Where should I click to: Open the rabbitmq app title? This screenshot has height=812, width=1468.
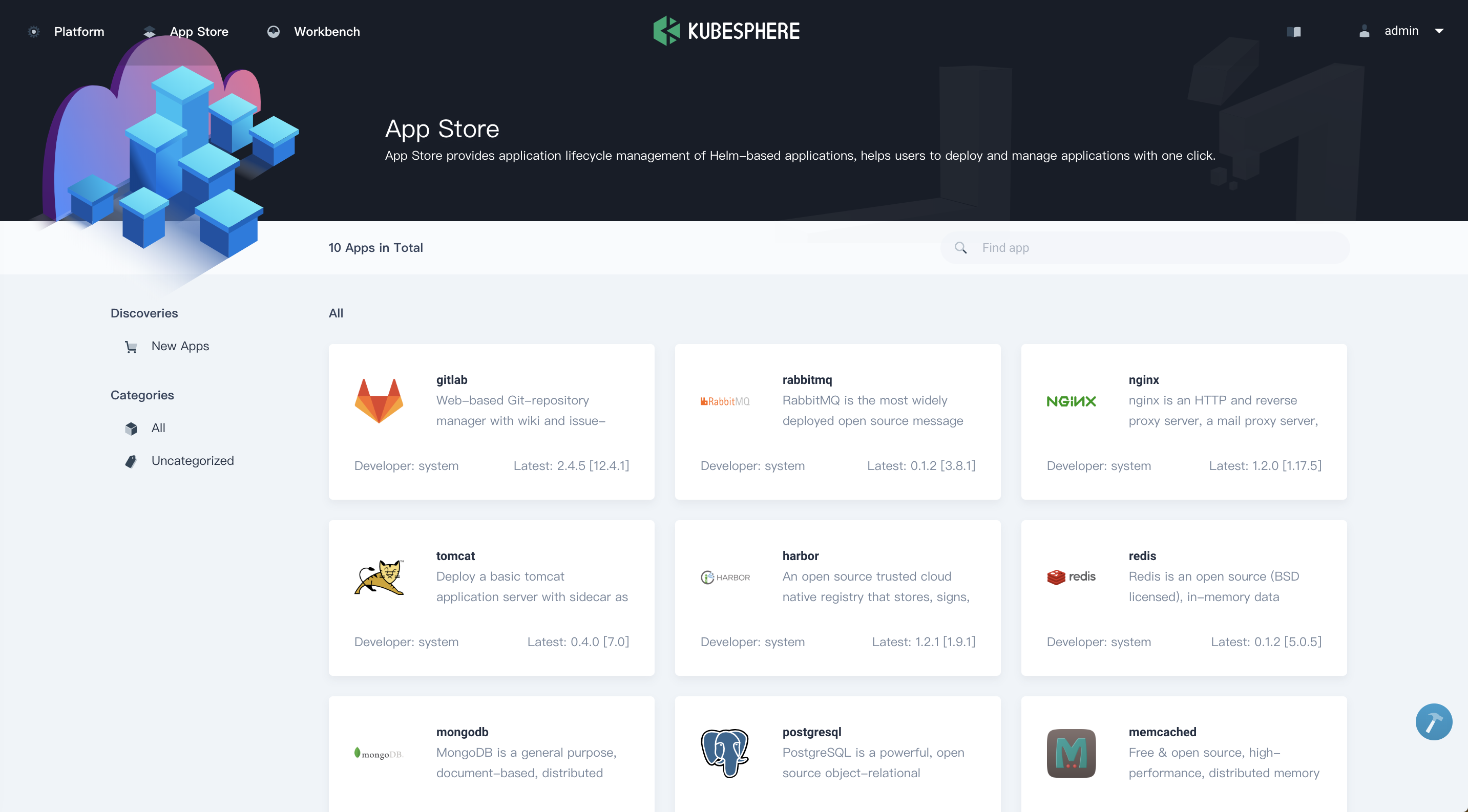pos(807,380)
